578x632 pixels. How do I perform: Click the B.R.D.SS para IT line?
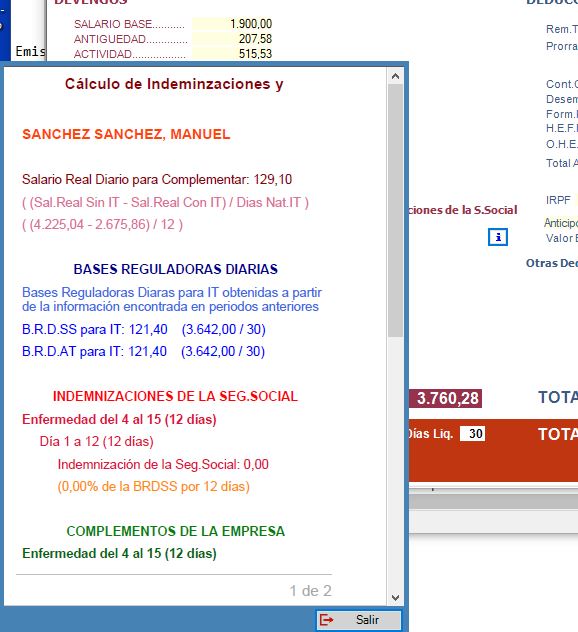click(144, 329)
